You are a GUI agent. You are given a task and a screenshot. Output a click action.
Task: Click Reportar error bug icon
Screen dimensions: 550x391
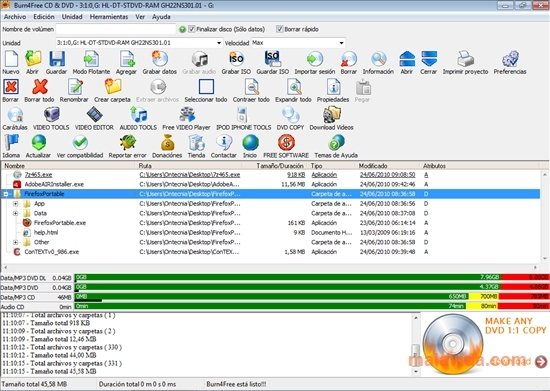coord(127,143)
